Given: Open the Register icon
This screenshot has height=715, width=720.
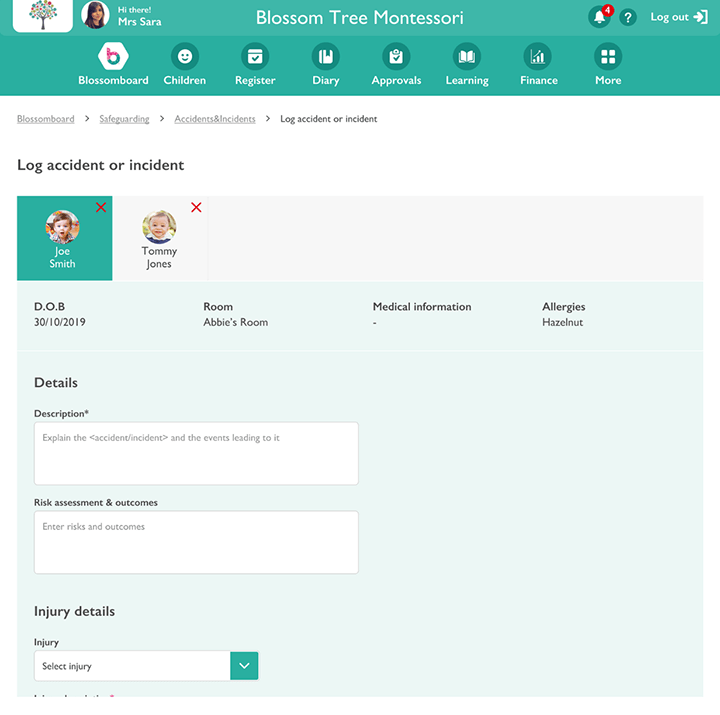Looking at the screenshot, I should [255, 57].
